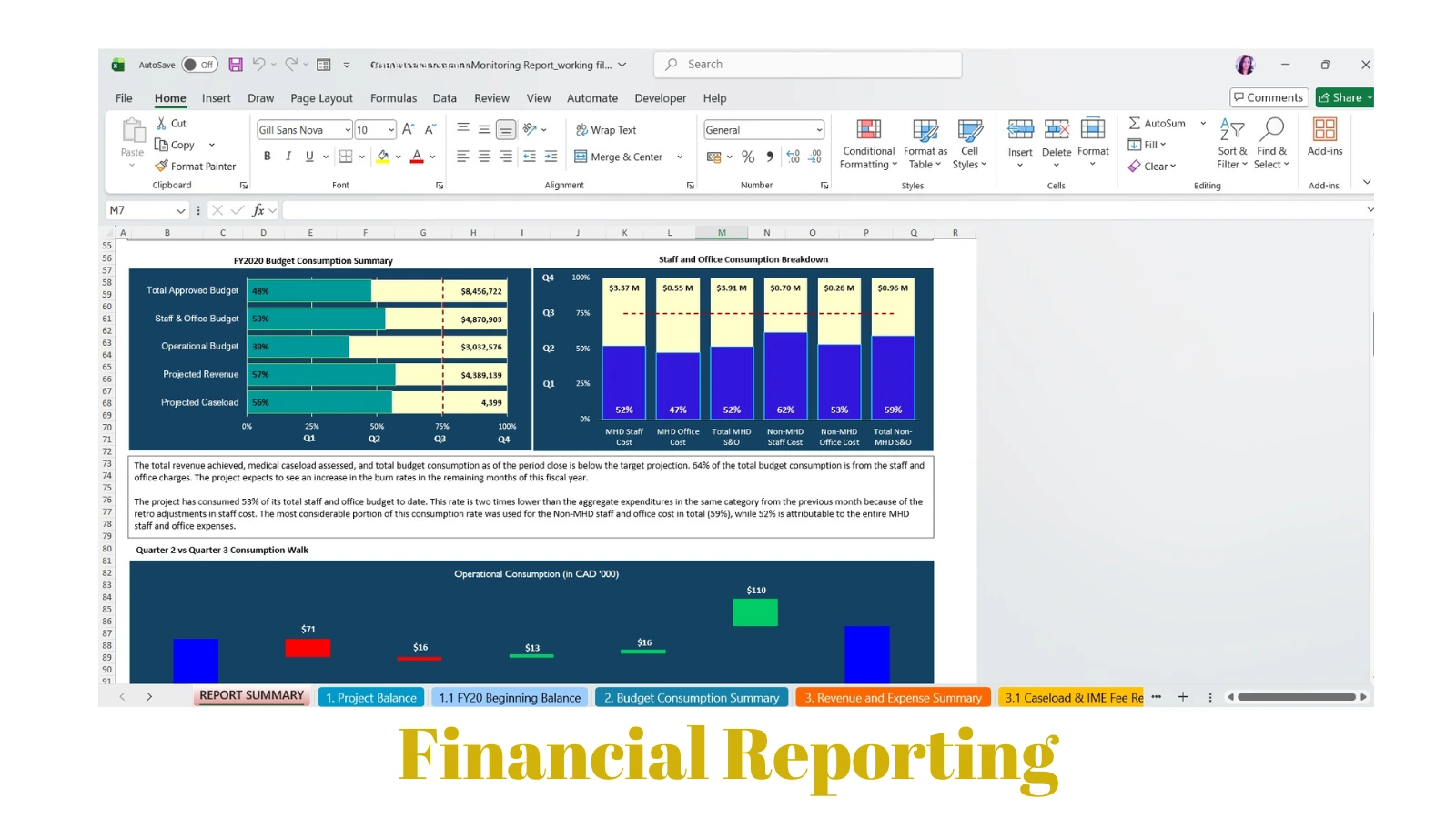1456x819 pixels.
Task: Click the Insert function fx icon
Action: tap(258, 210)
